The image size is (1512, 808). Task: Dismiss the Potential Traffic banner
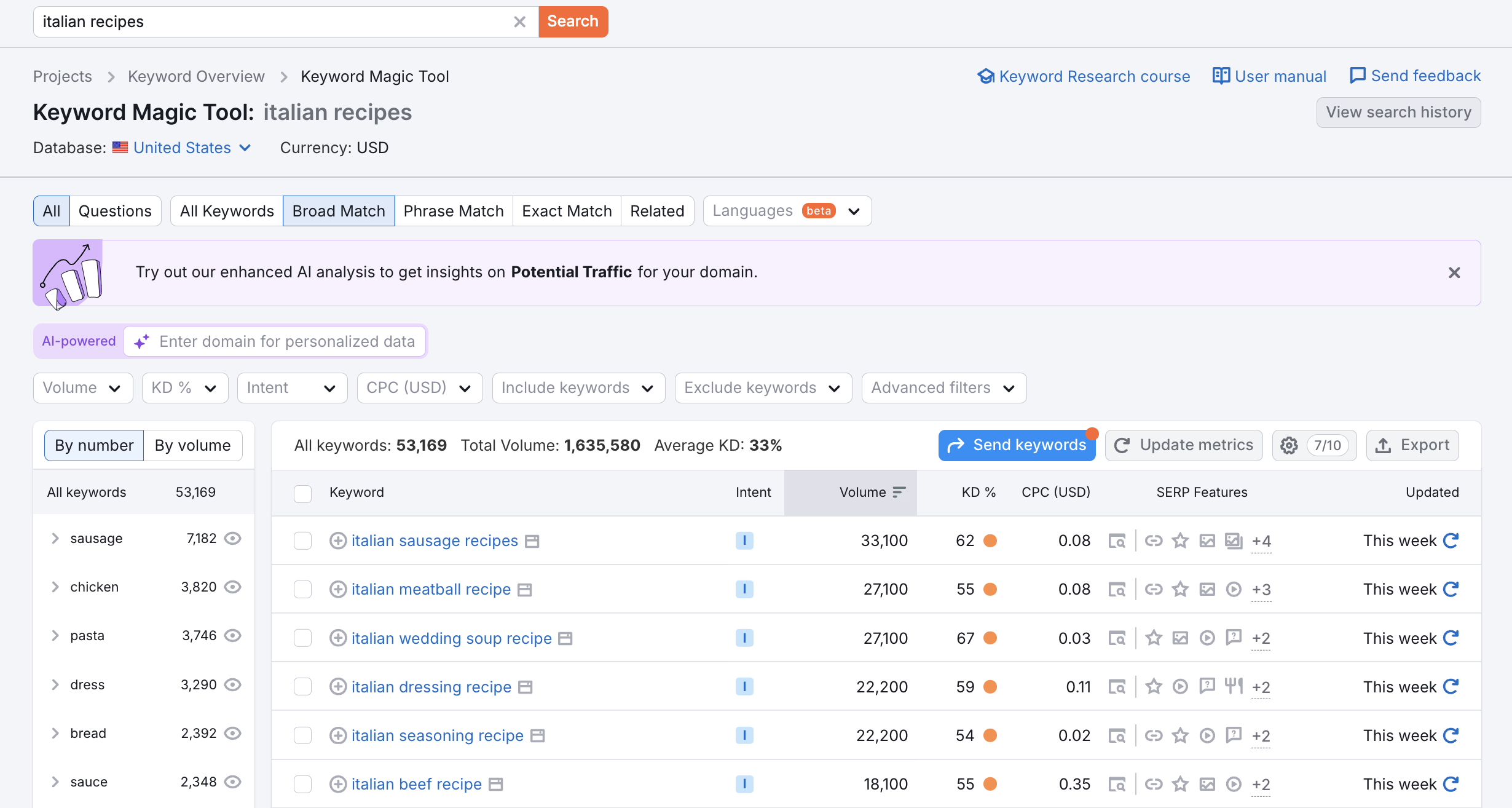pos(1454,272)
